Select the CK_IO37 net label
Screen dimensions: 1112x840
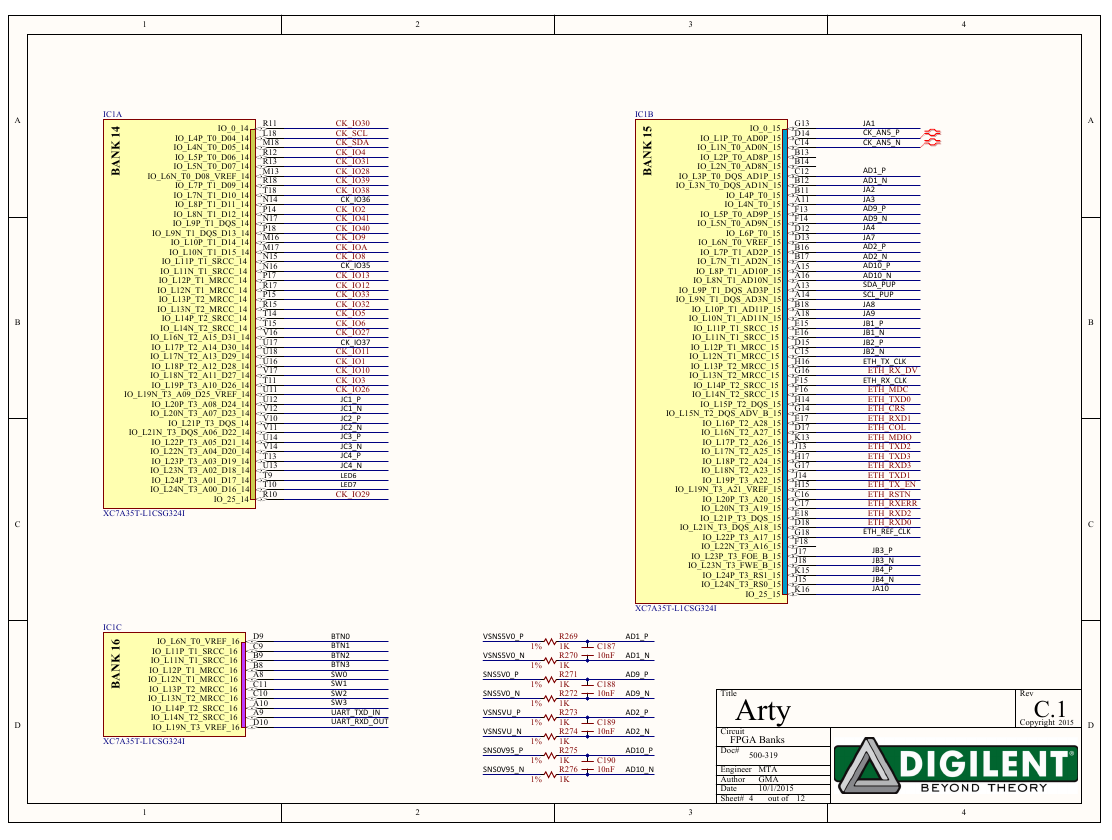355,343
